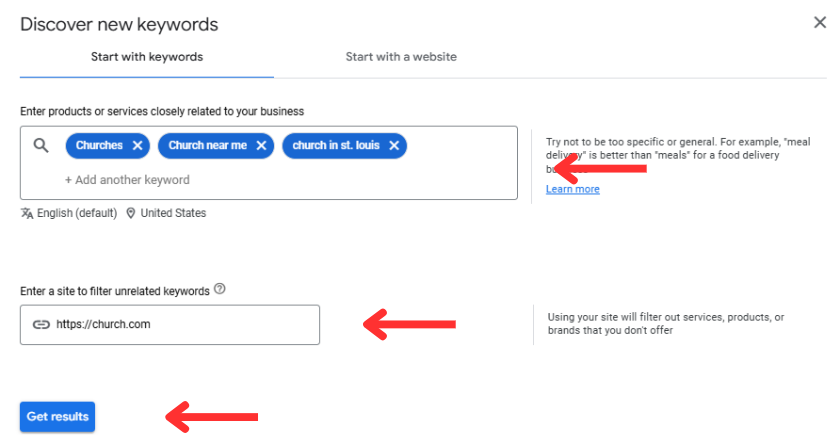Delete the church in st. louis chip
The image size is (840, 439).
(394, 146)
